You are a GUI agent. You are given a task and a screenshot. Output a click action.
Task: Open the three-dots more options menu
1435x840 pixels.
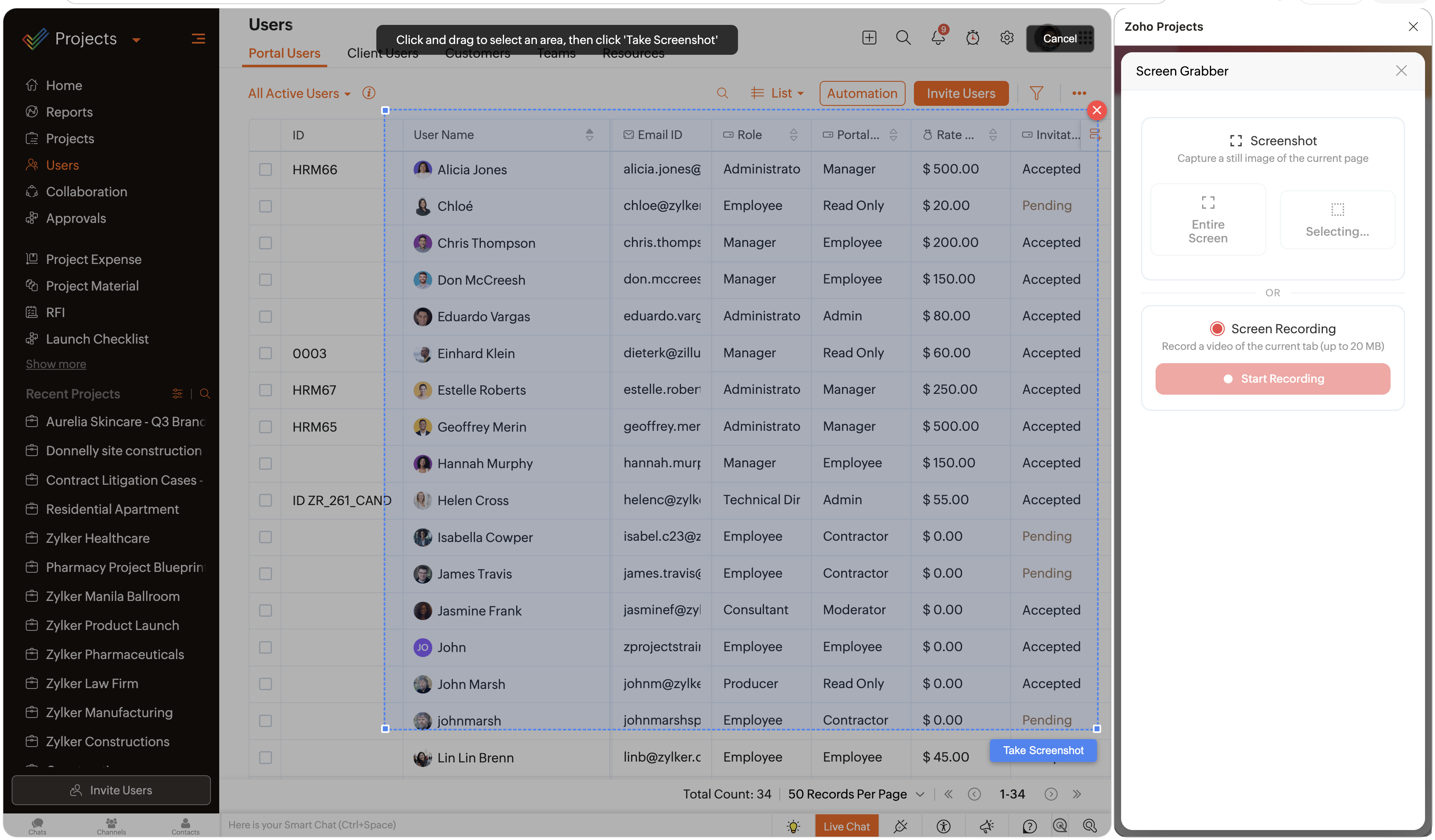[1079, 93]
